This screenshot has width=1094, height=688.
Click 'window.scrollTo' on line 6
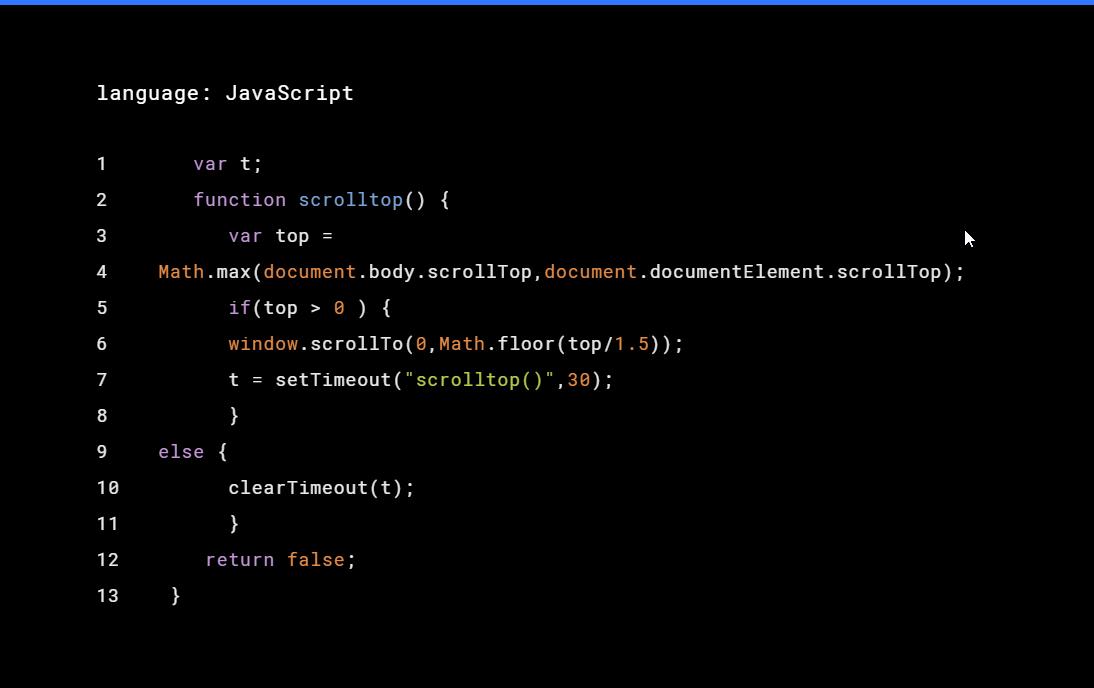coord(315,344)
